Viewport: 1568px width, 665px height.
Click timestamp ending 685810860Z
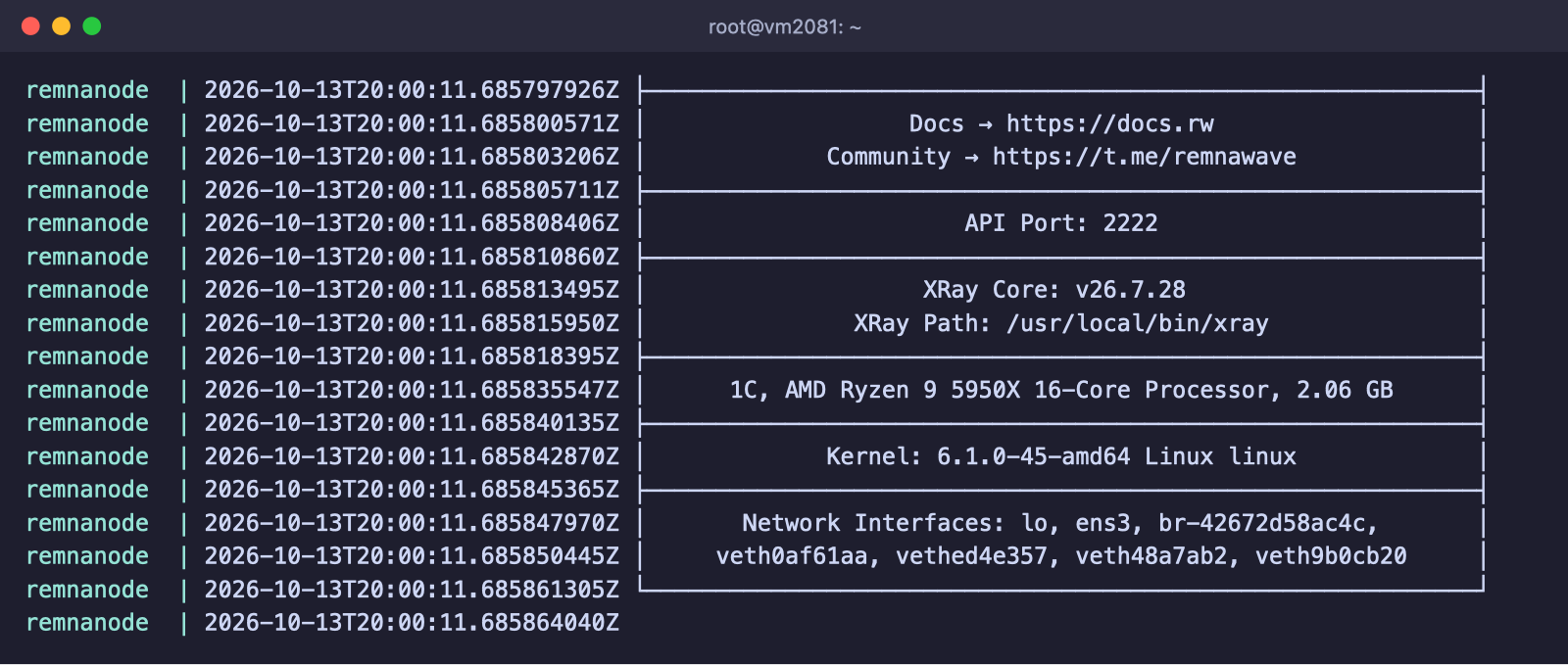pos(412,257)
